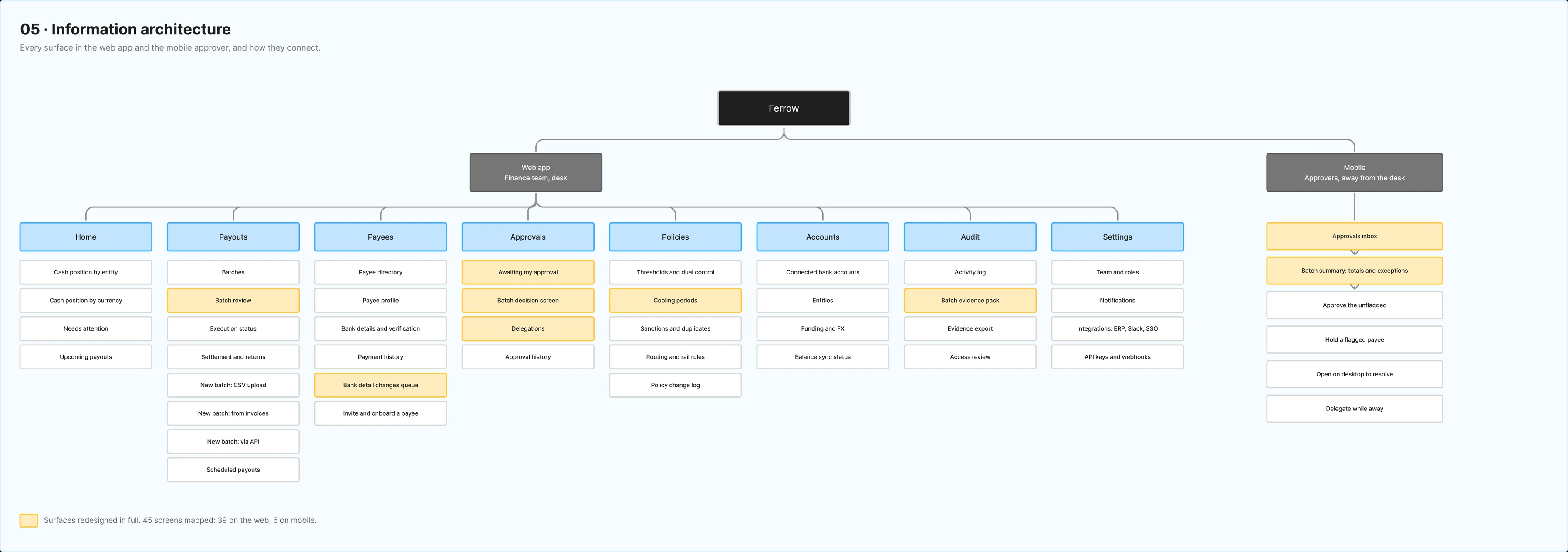This screenshot has height=552, width=1568.
Task: Select Integrations: ERP, Slack, SSO
Action: point(1118,328)
